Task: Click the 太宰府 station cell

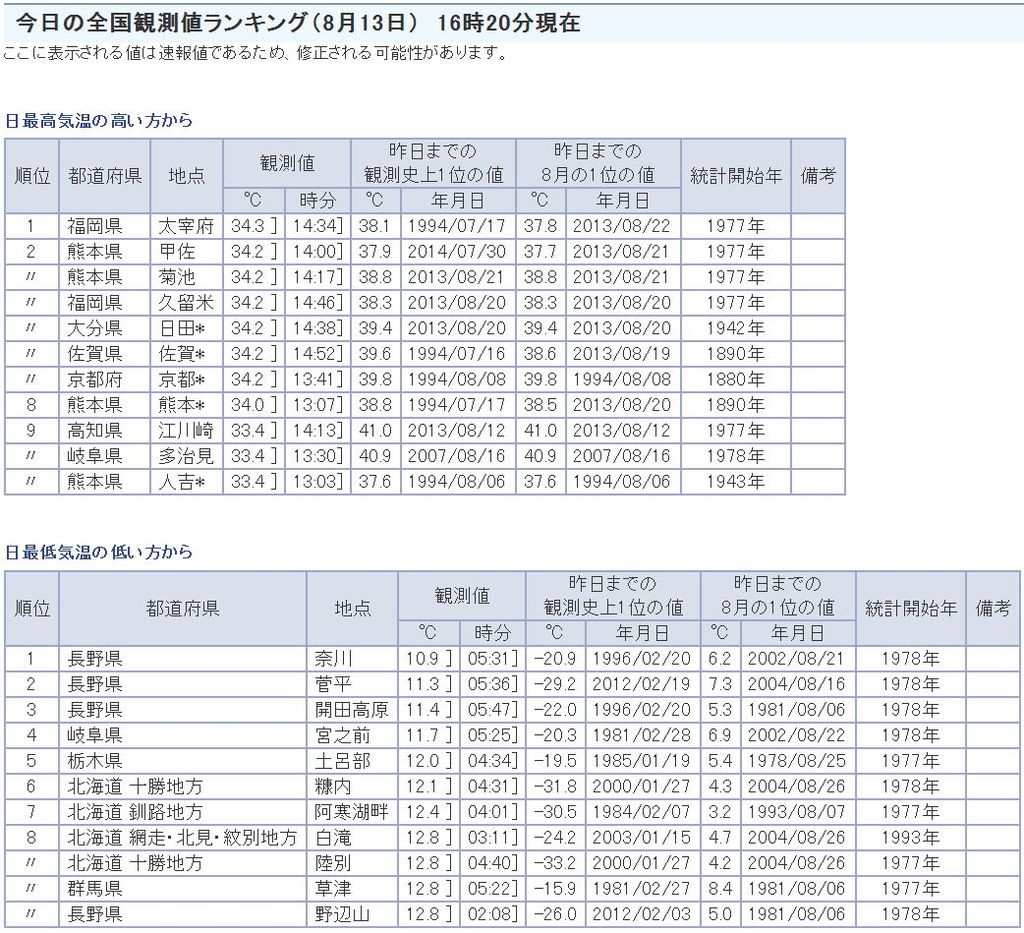Action: (x=186, y=226)
